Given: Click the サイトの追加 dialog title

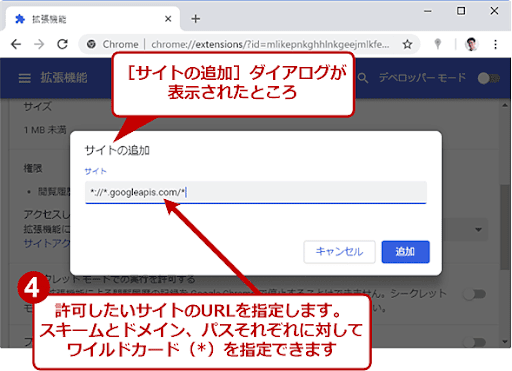Looking at the screenshot, I should coord(117,150).
